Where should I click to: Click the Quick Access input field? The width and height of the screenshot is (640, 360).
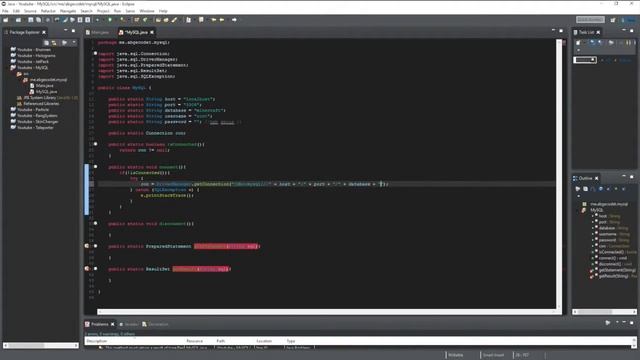tap(590, 20)
